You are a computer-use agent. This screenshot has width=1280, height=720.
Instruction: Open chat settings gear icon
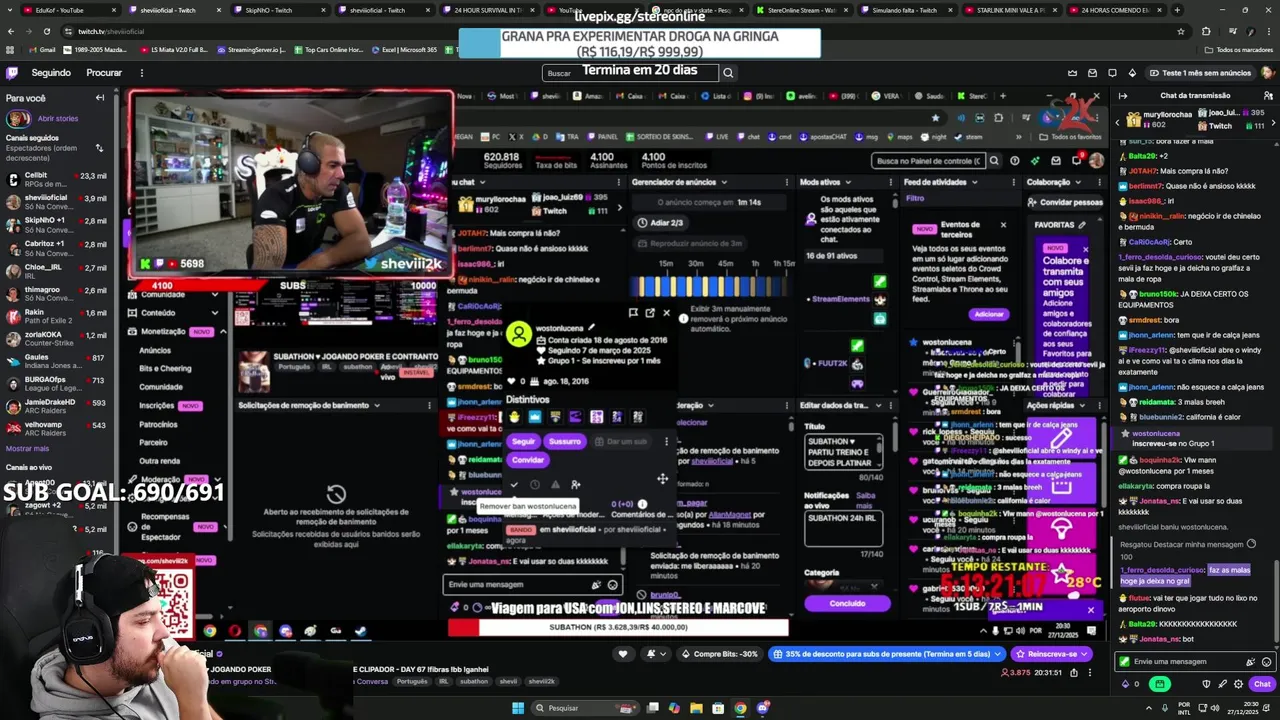pyautogui.click(x=1236, y=684)
